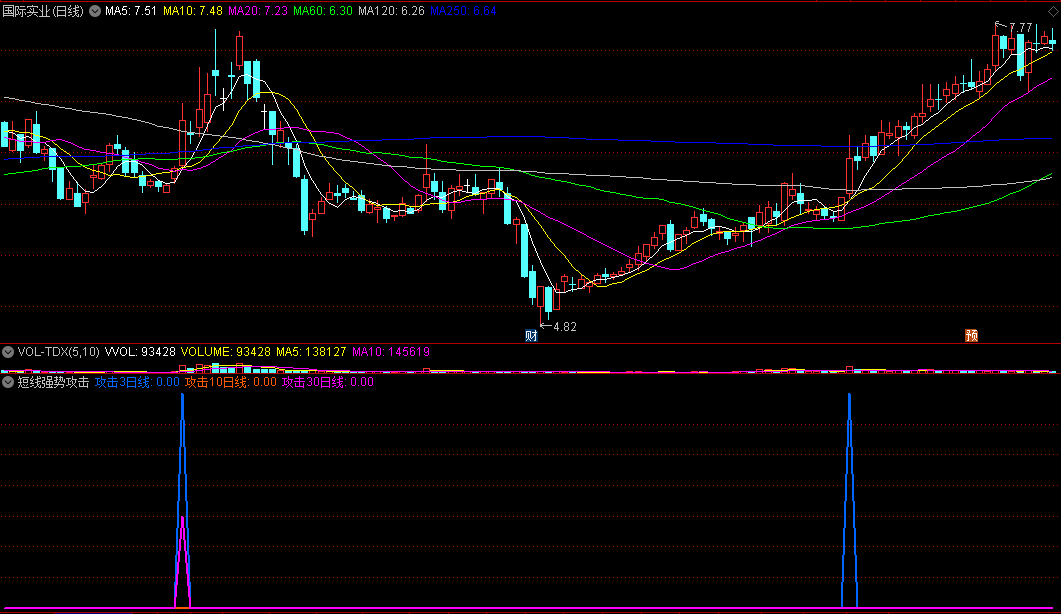Click the VOLUME: 93428 value

pyautogui.click(x=225, y=352)
